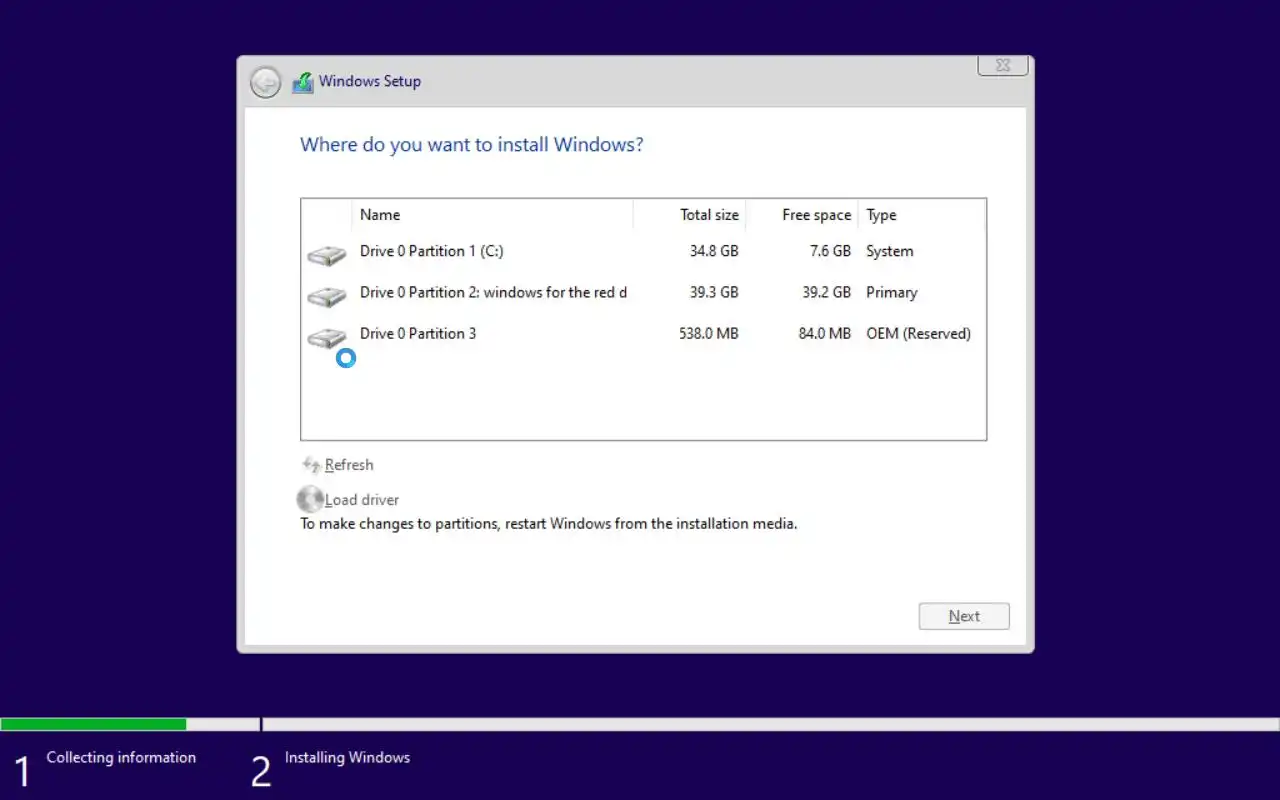Select Drive 0 Partition 3 row
This screenshot has height=800, width=1280.
tap(643, 334)
